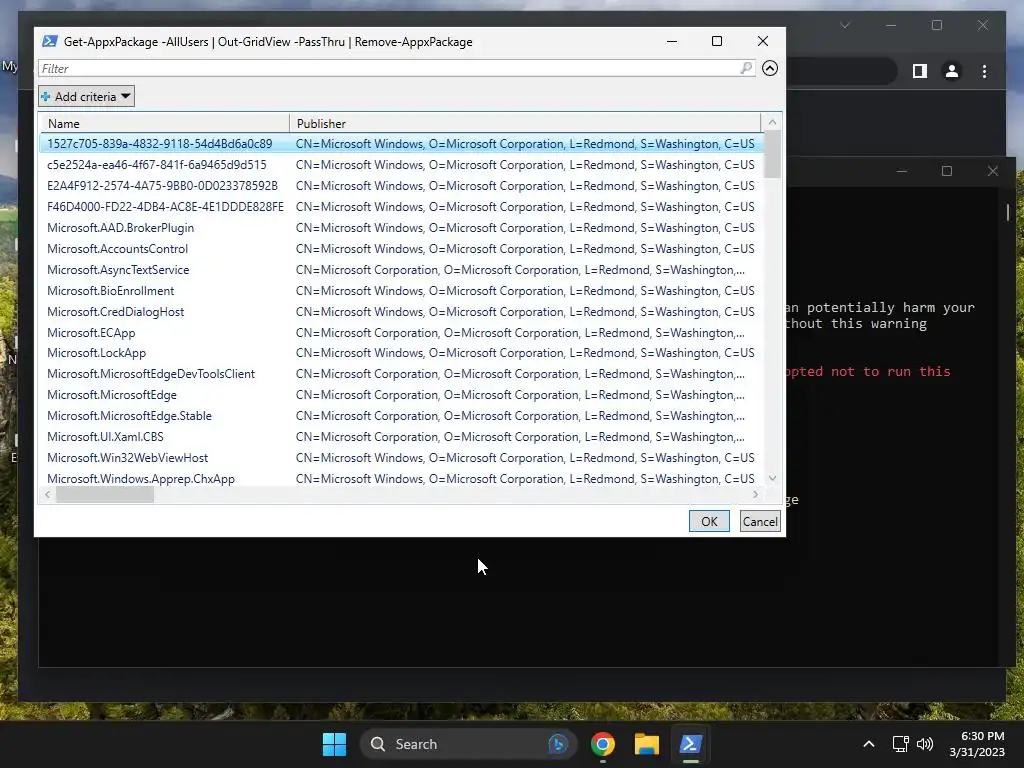Screen dimensions: 1024x768
Task: Minimize the background PowerShell console window
Action: [901, 171]
